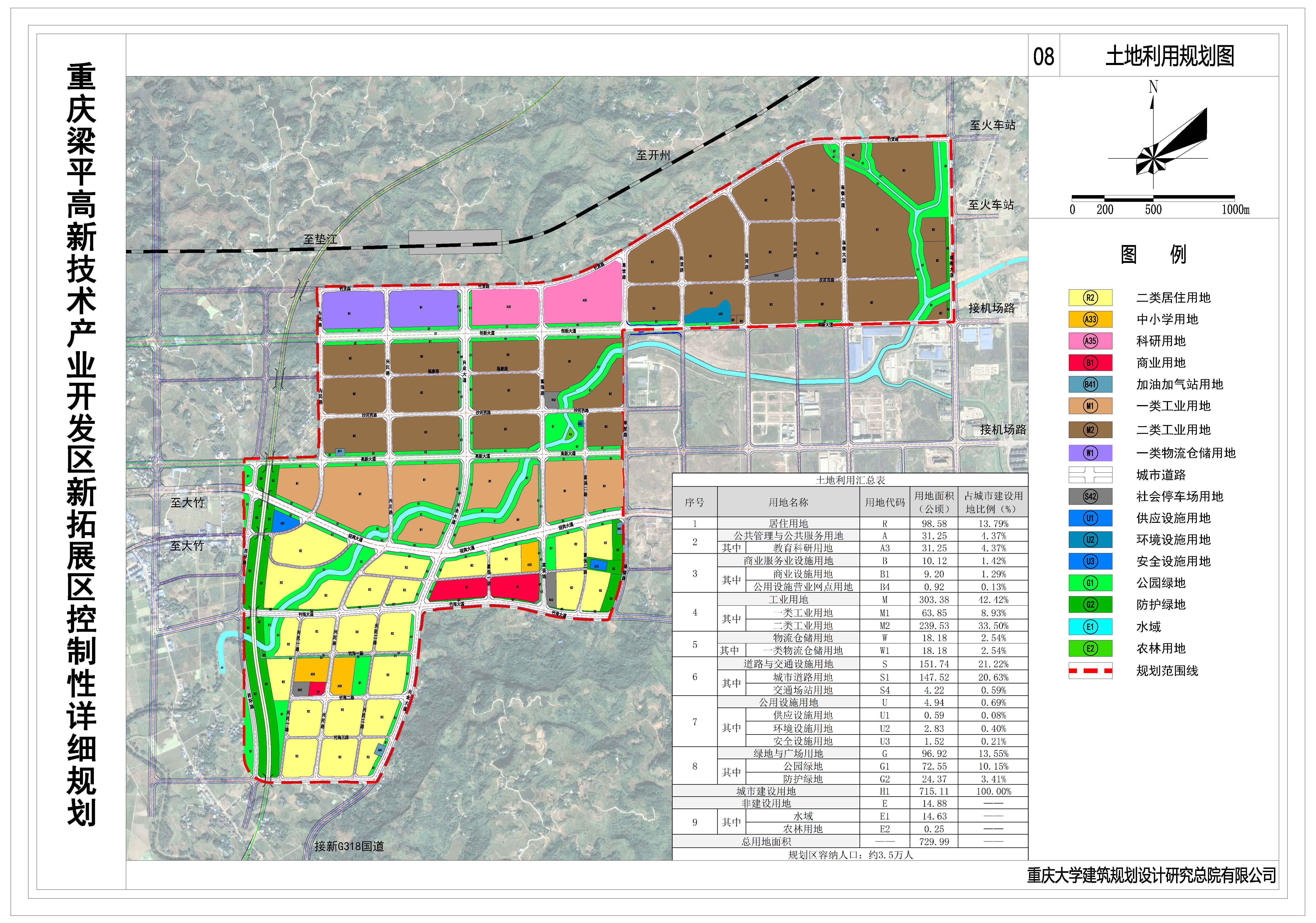Click the bright green G1 legend swatch

pos(1090,583)
